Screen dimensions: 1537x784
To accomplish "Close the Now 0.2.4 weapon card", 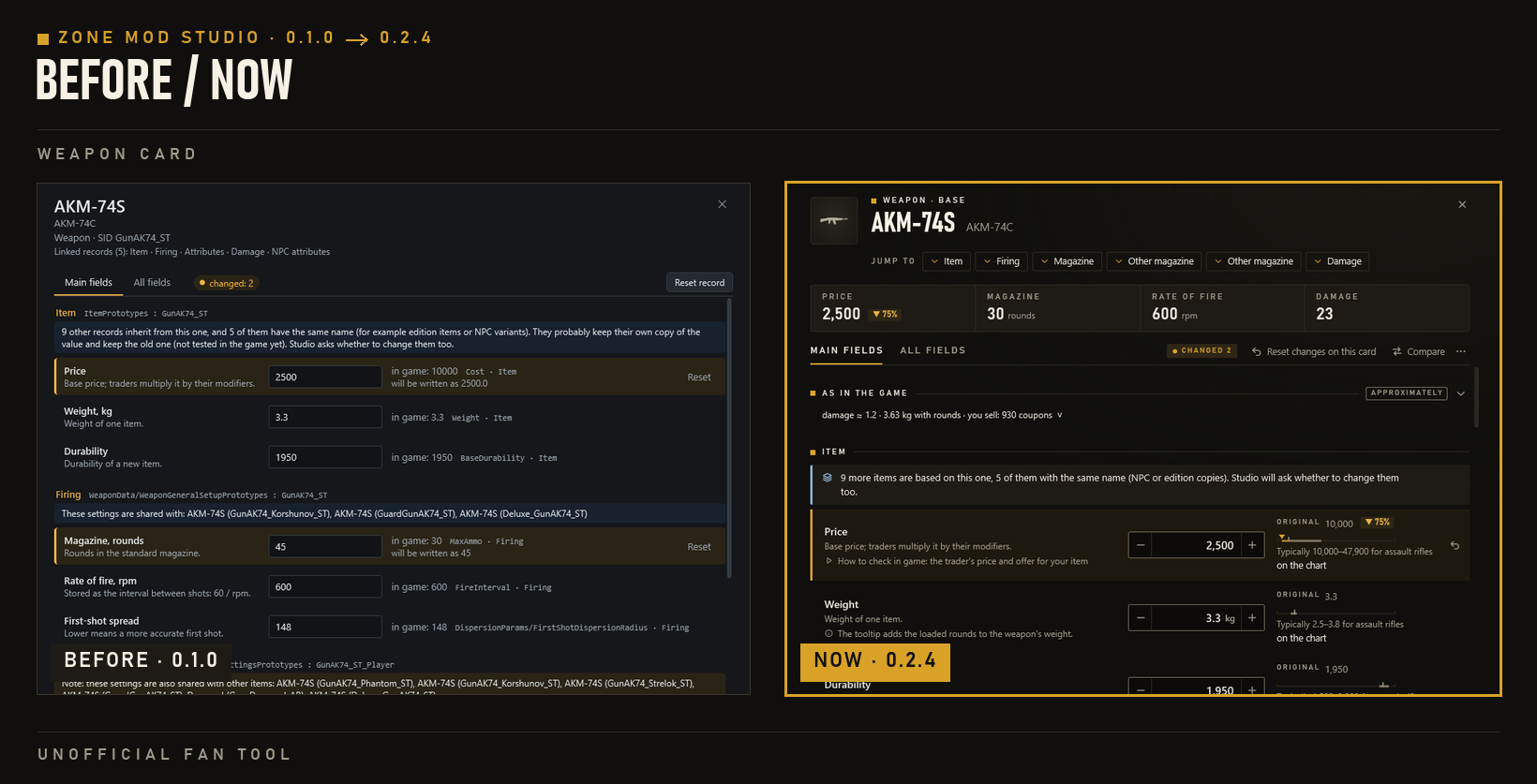I will 1462,204.
